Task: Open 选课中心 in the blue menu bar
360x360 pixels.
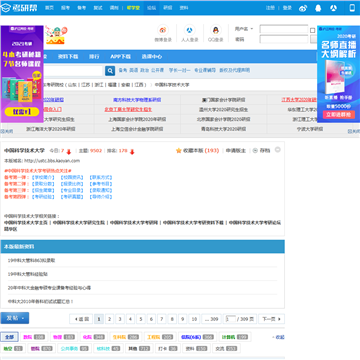Action: click(x=152, y=57)
